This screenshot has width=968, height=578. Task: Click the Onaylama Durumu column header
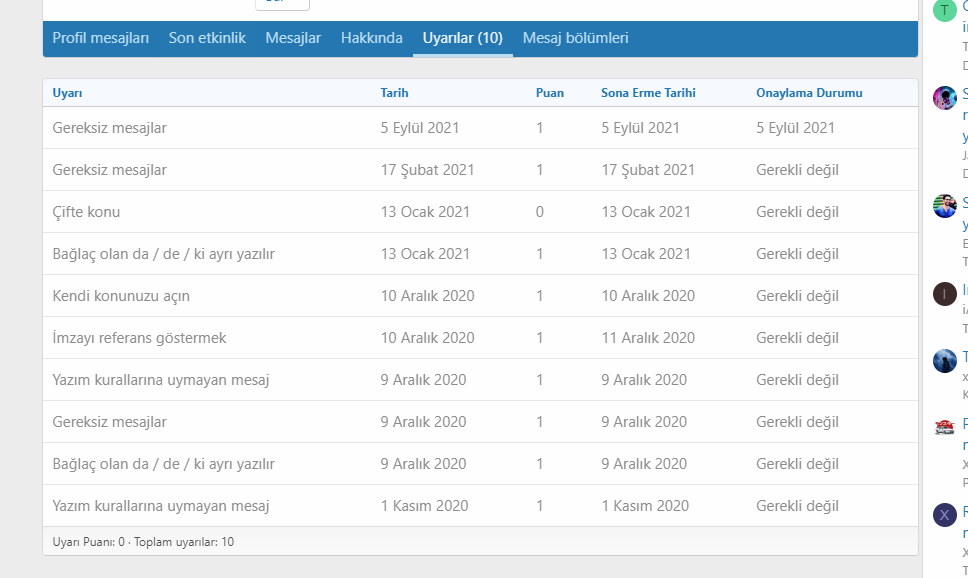[809, 93]
